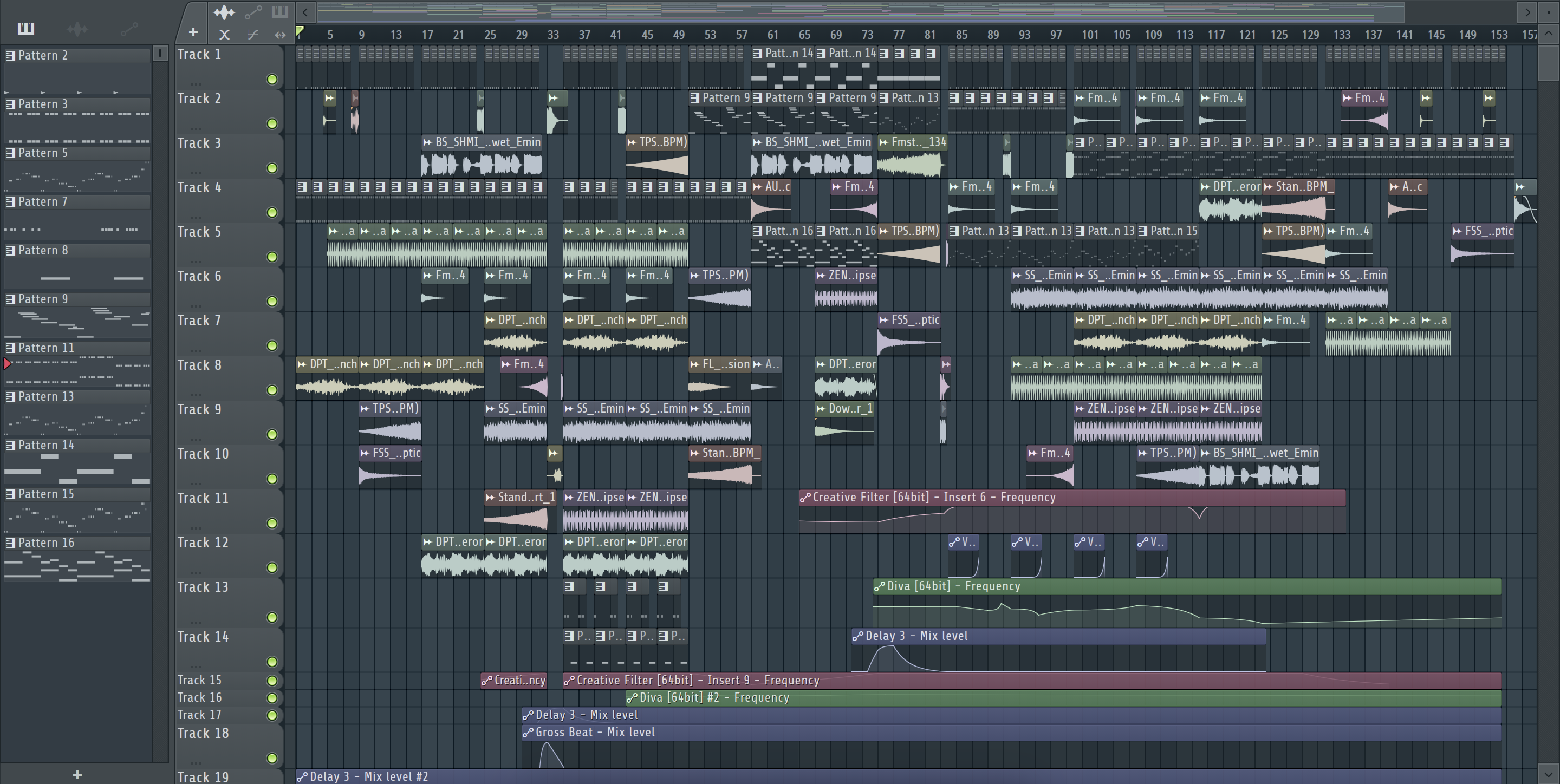Open menu icon of Diva [64bit] - Frequency clip
Image resolution: width=1560 pixels, height=784 pixels.
880,586
